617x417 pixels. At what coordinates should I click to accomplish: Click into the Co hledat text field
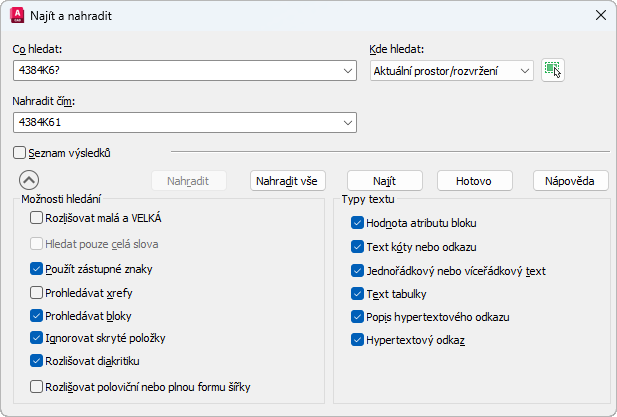point(176,71)
